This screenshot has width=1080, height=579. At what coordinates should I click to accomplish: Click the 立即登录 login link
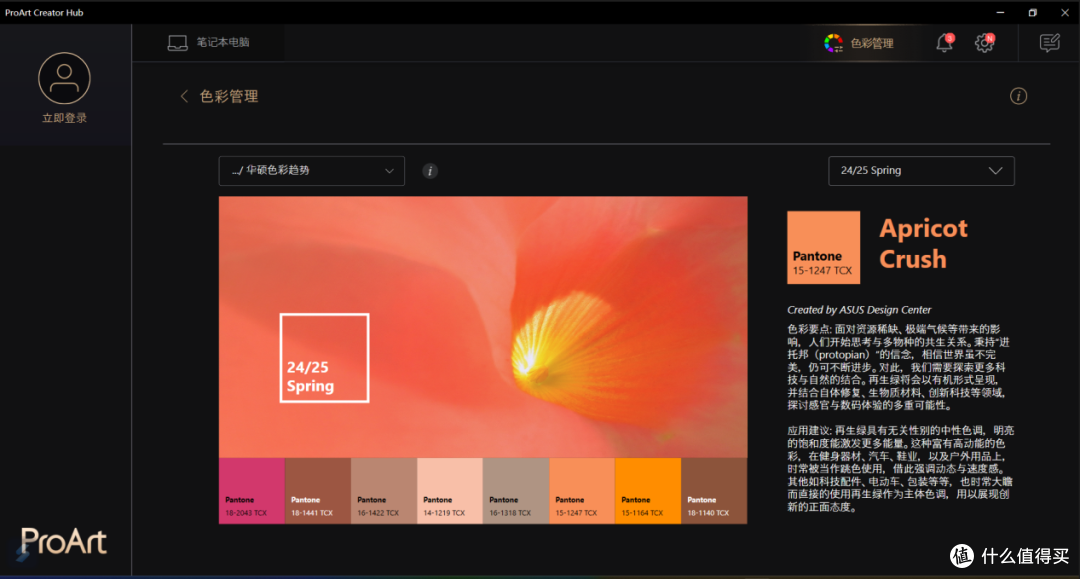pos(64,118)
